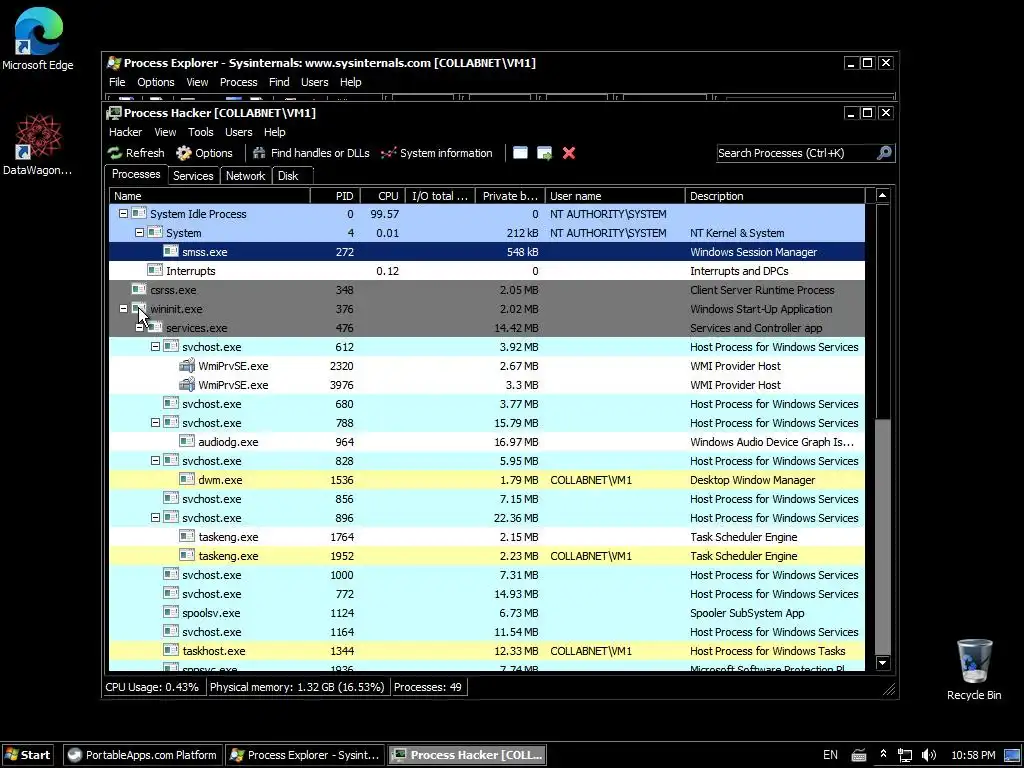Open the Tools menu in Process Hacker

point(200,132)
